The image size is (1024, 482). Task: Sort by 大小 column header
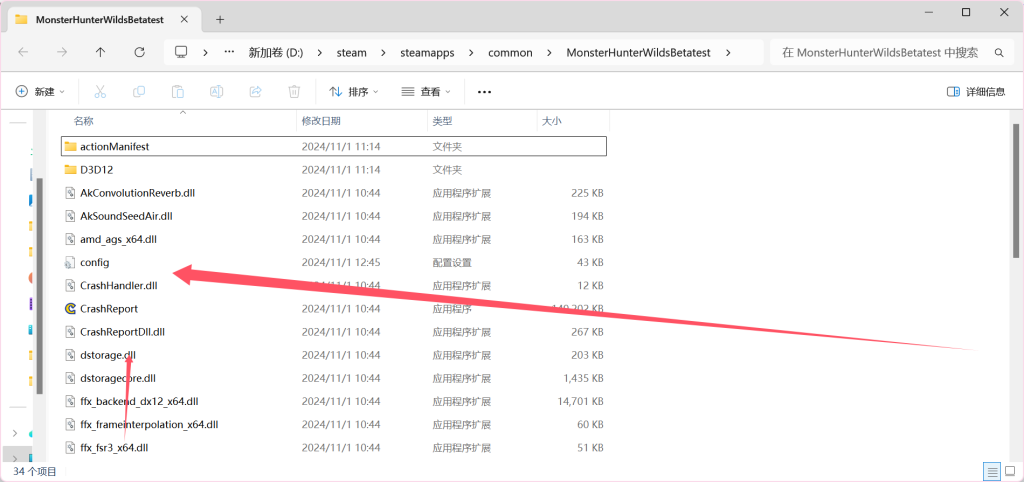coord(551,121)
